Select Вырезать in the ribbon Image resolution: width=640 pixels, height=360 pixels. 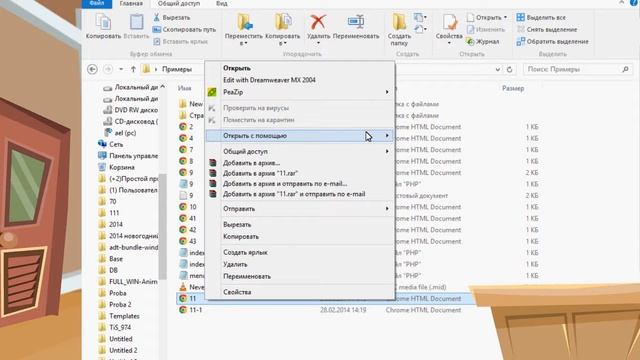point(172,18)
